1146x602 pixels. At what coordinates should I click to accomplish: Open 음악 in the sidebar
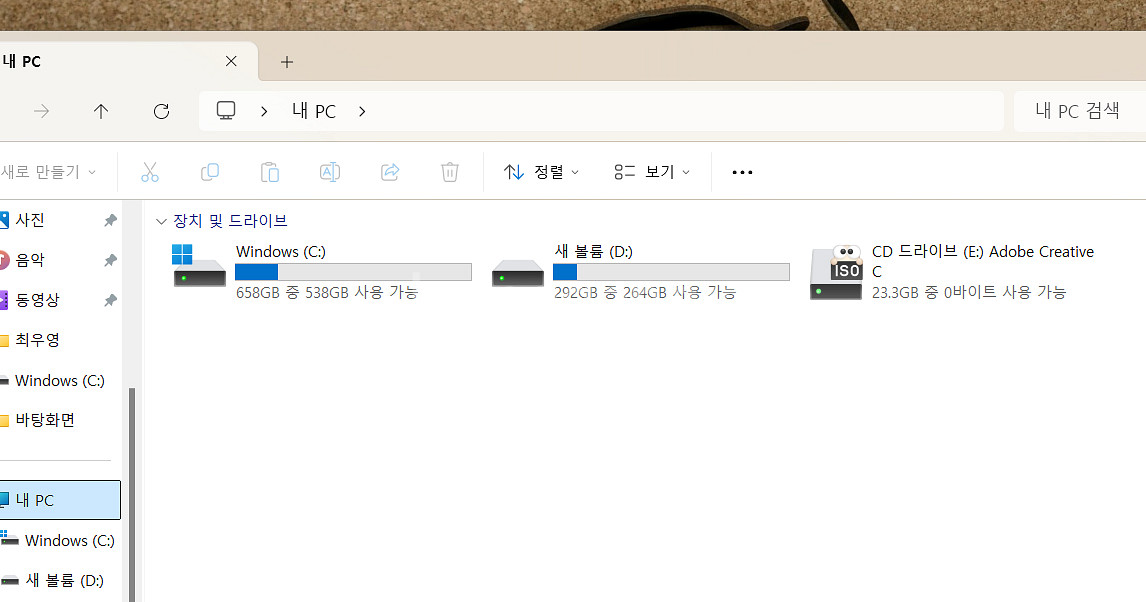pos(30,260)
